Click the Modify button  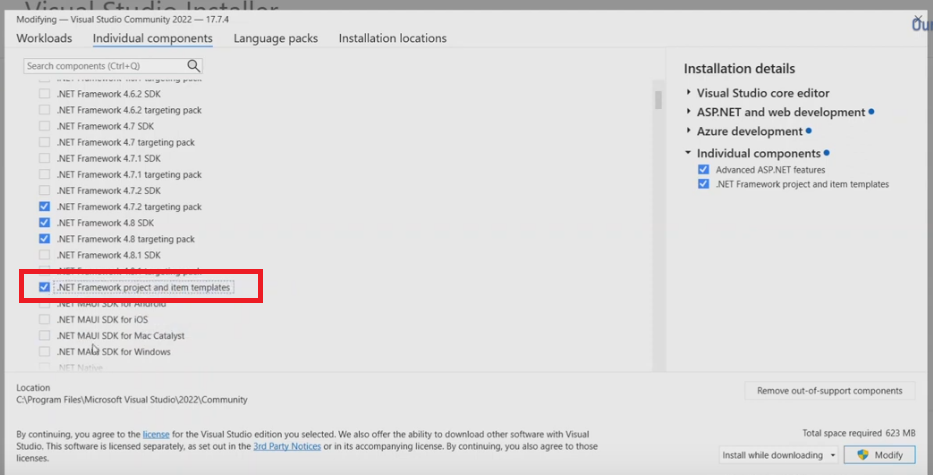879,455
